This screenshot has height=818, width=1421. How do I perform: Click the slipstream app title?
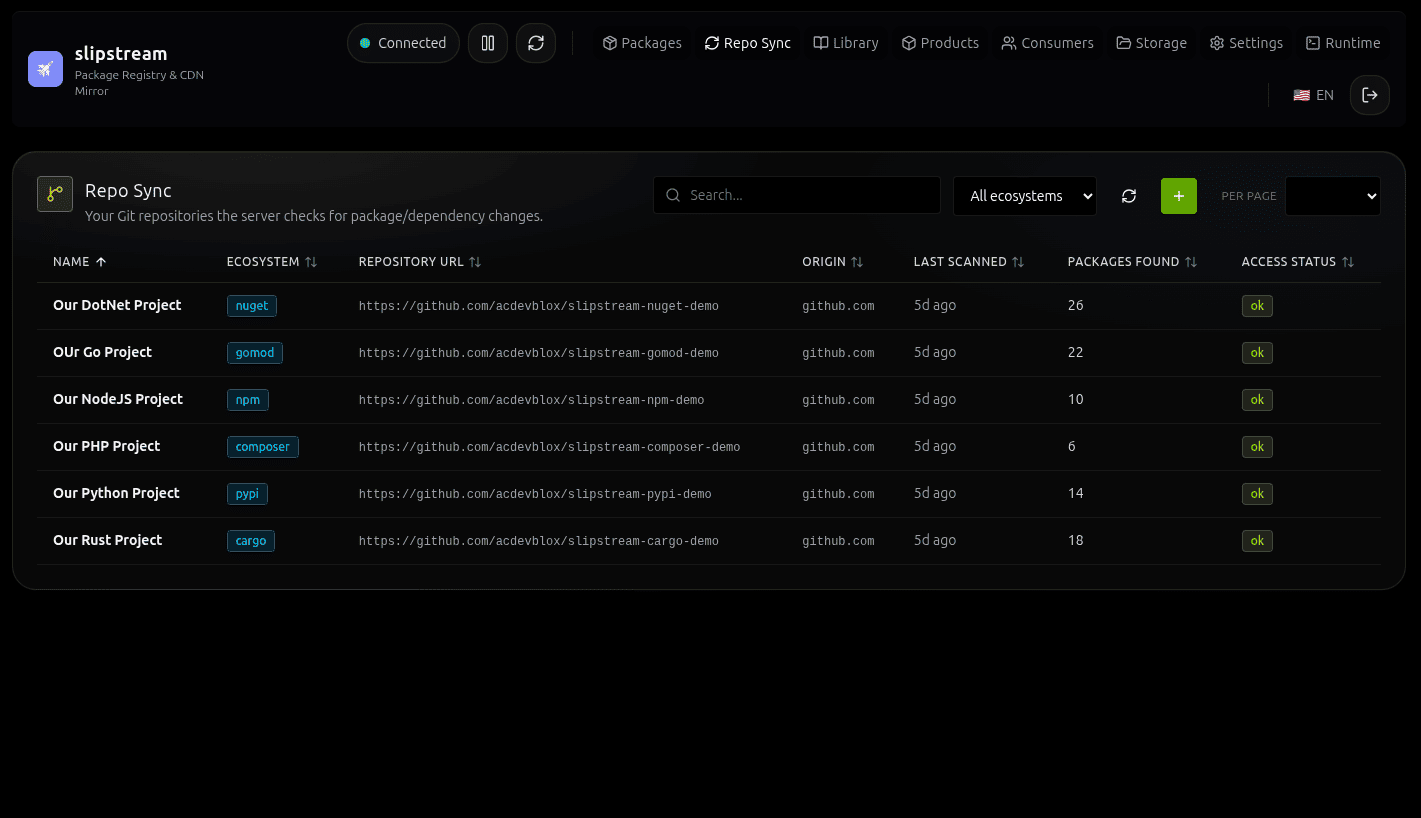[121, 54]
